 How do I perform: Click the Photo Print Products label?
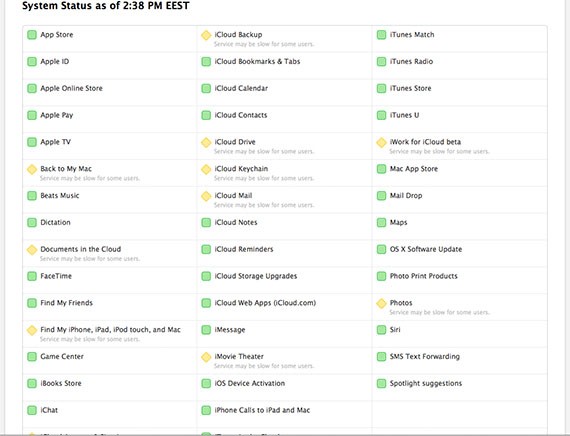pyautogui.click(x=424, y=276)
